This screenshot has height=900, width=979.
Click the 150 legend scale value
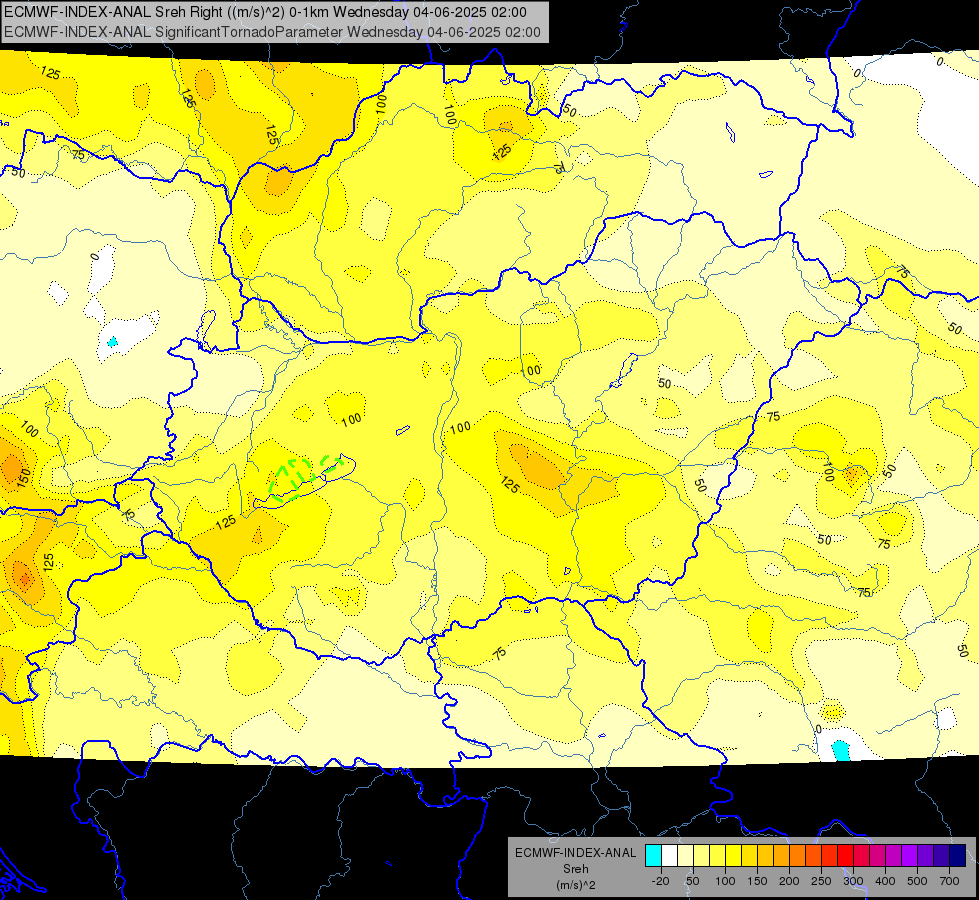coord(757,881)
